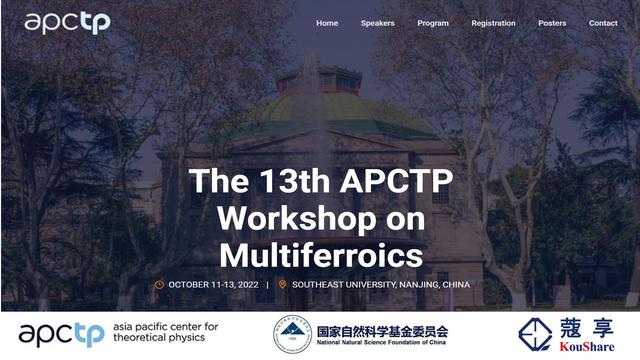Viewport: 640px width, 360px height.
Task: Open the Home menu item
Action: [327, 23]
